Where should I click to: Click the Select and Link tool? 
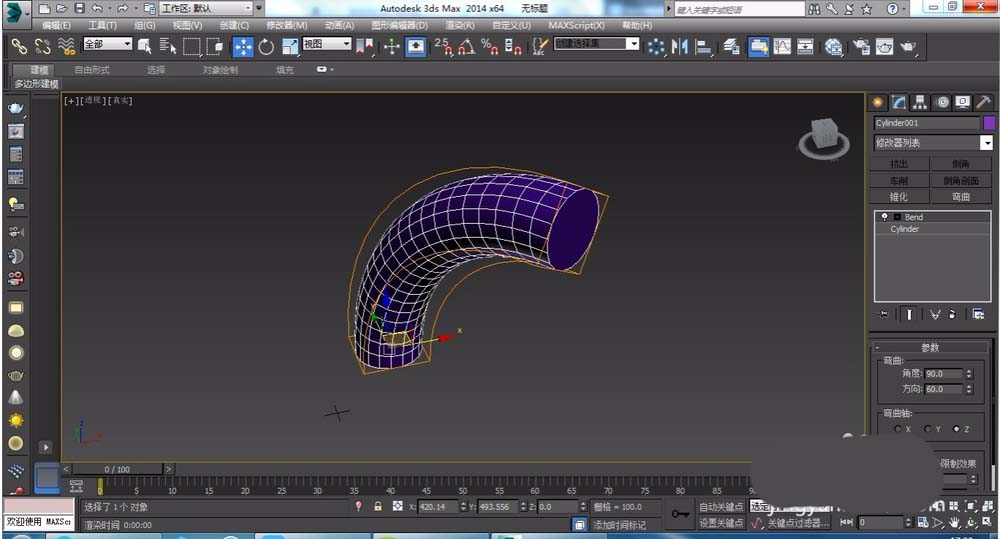(x=19, y=46)
